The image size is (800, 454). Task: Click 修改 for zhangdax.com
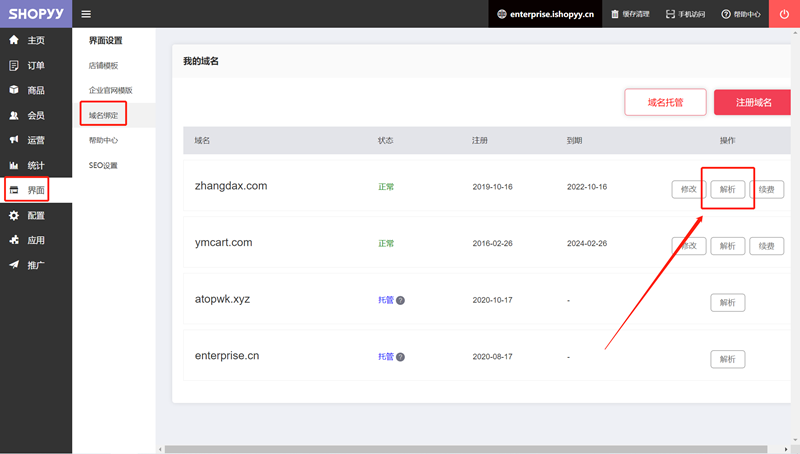689,189
